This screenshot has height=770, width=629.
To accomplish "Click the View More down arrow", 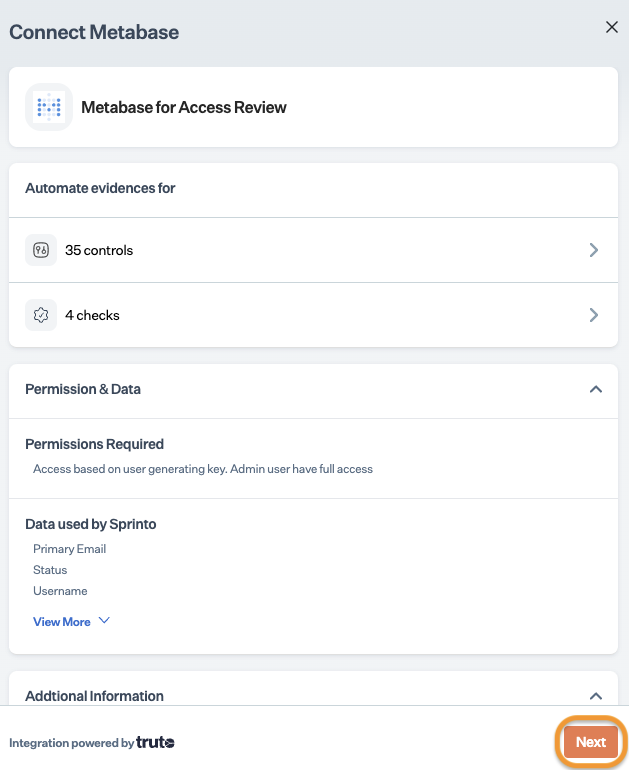I will [104, 621].
